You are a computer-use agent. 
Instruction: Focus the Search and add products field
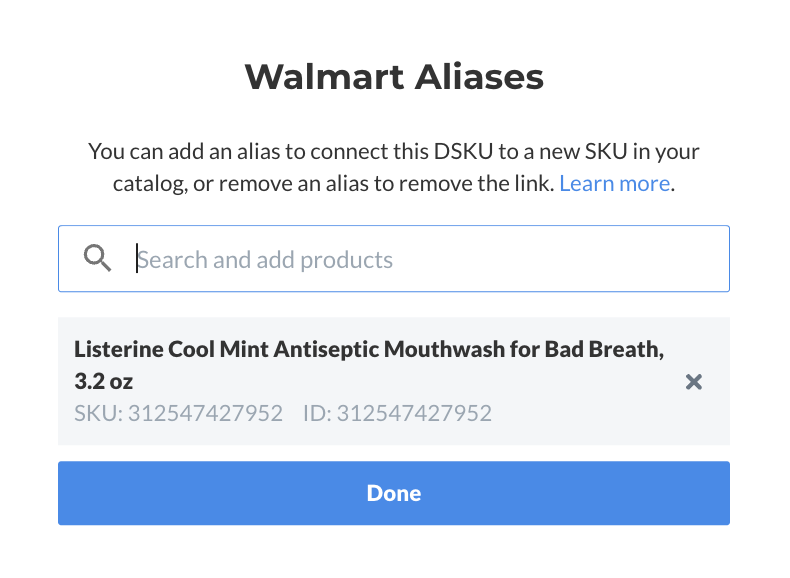[394, 259]
